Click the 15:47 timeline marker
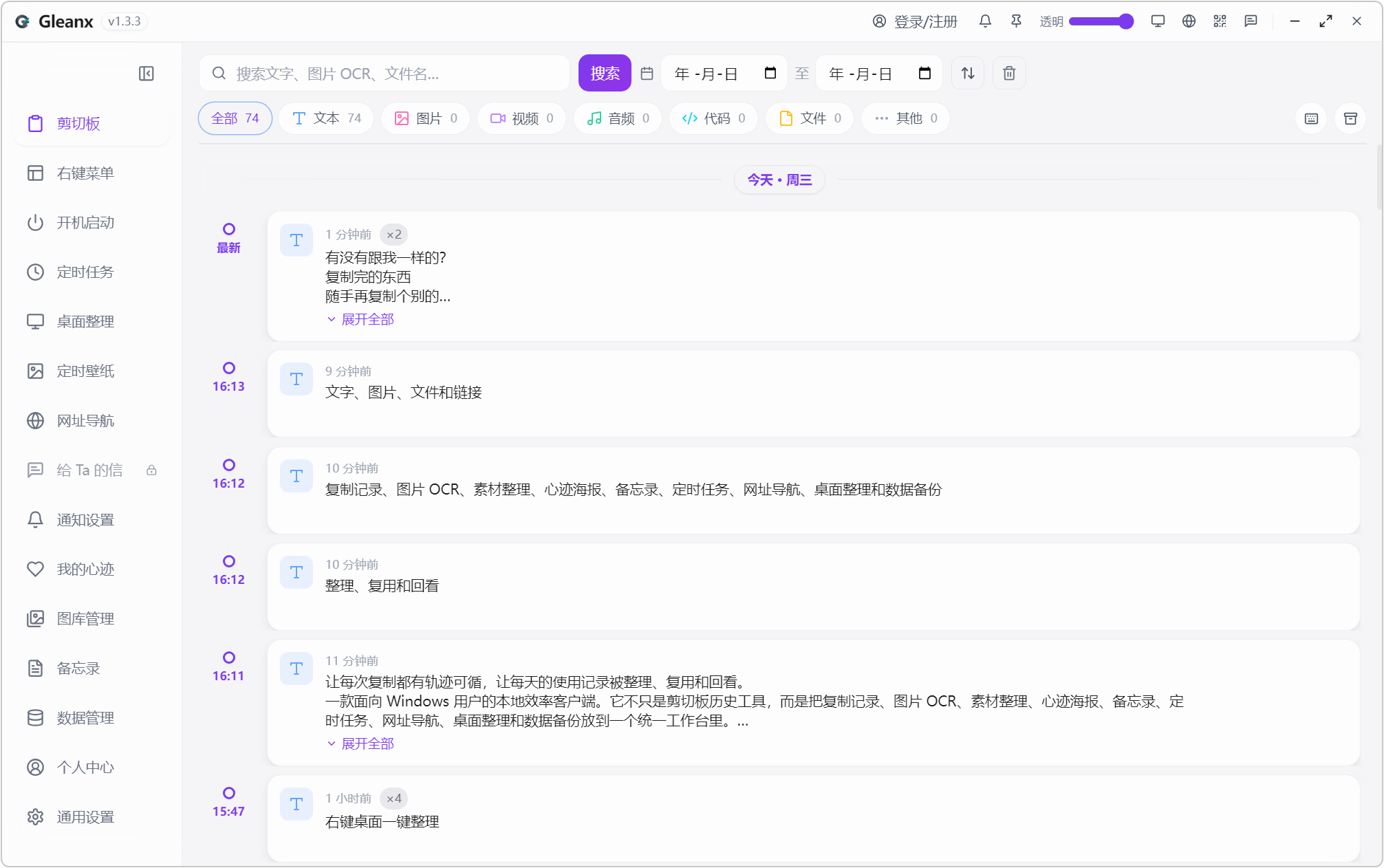 click(x=228, y=803)
